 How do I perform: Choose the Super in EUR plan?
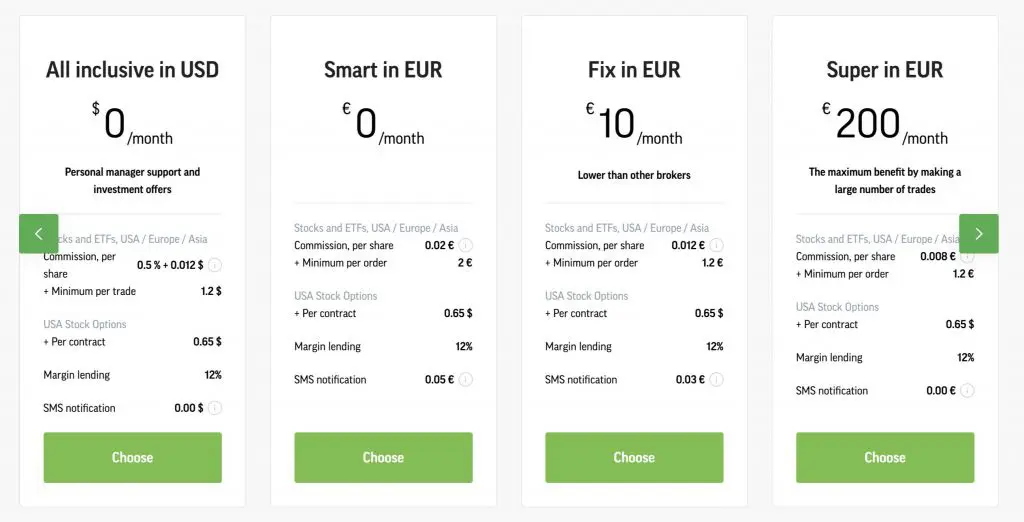885,457
